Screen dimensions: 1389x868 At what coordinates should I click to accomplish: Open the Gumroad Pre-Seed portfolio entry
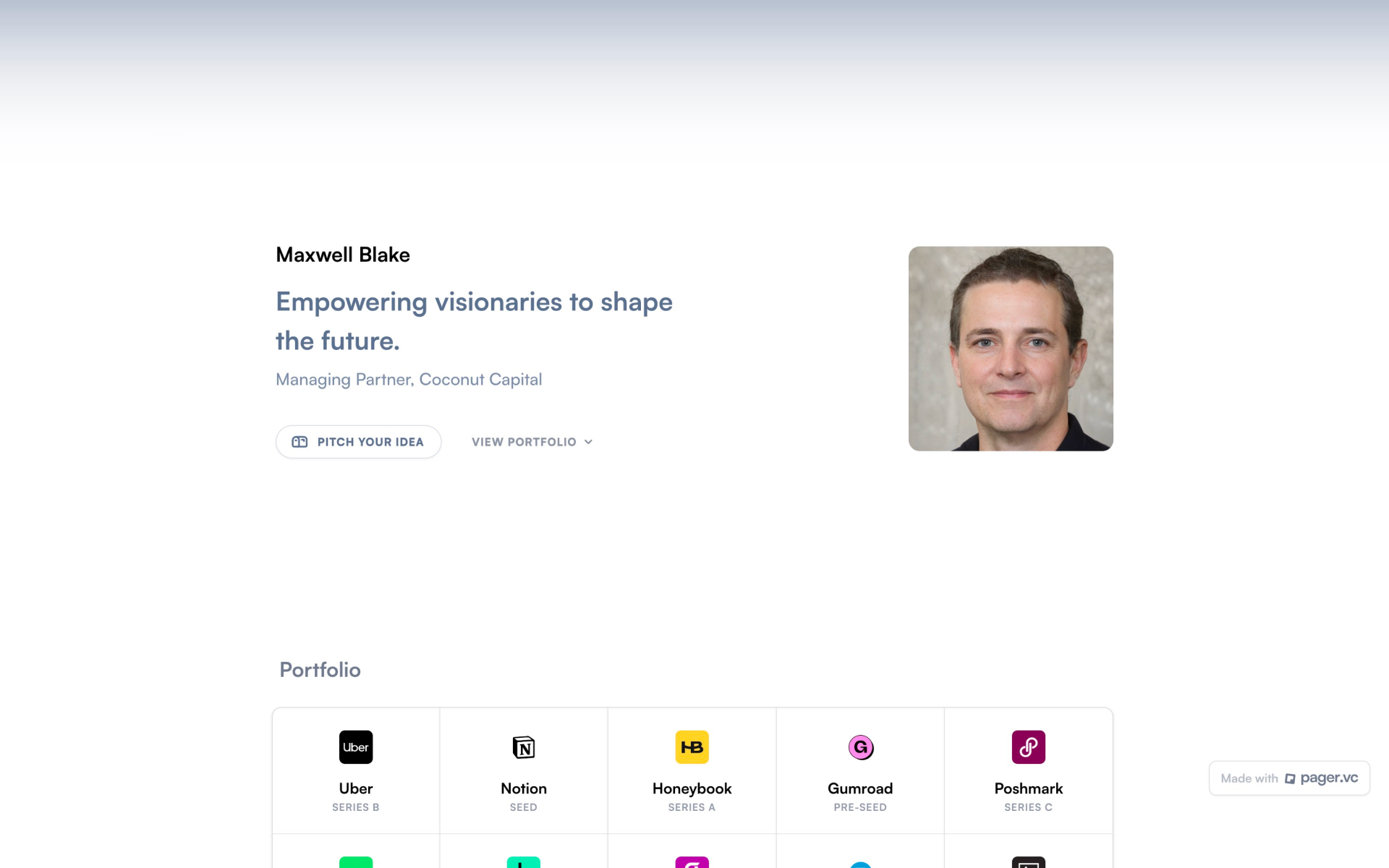pos(860,771)
